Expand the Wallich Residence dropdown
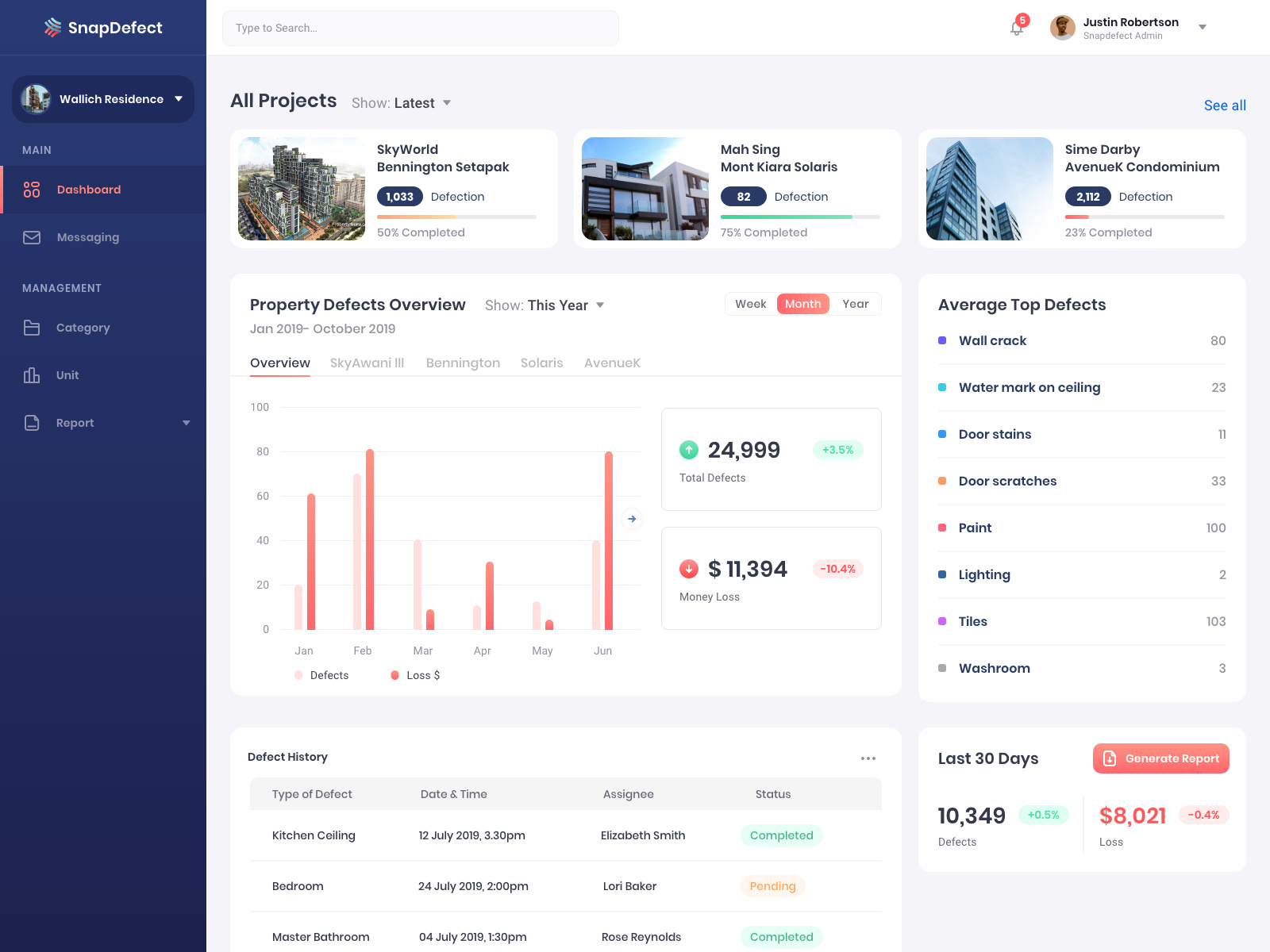The height and width of the screenshot is (952, 1270). [x=102, y=99]
